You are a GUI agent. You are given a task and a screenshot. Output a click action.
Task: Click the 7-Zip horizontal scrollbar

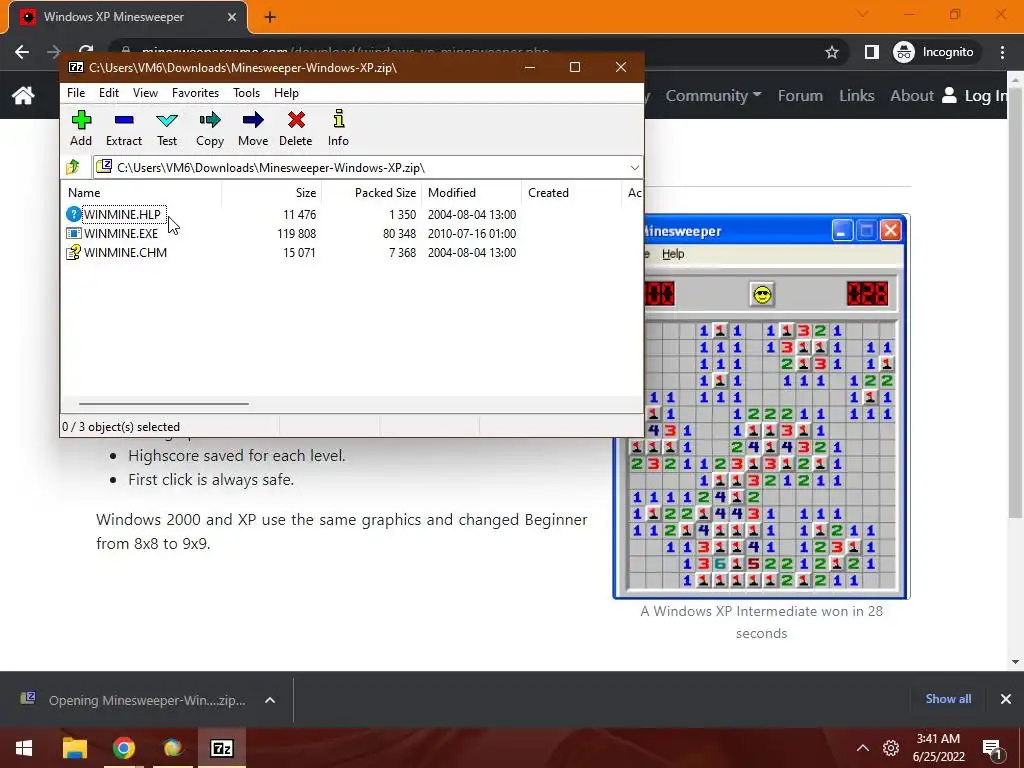[x=163, y=404]
